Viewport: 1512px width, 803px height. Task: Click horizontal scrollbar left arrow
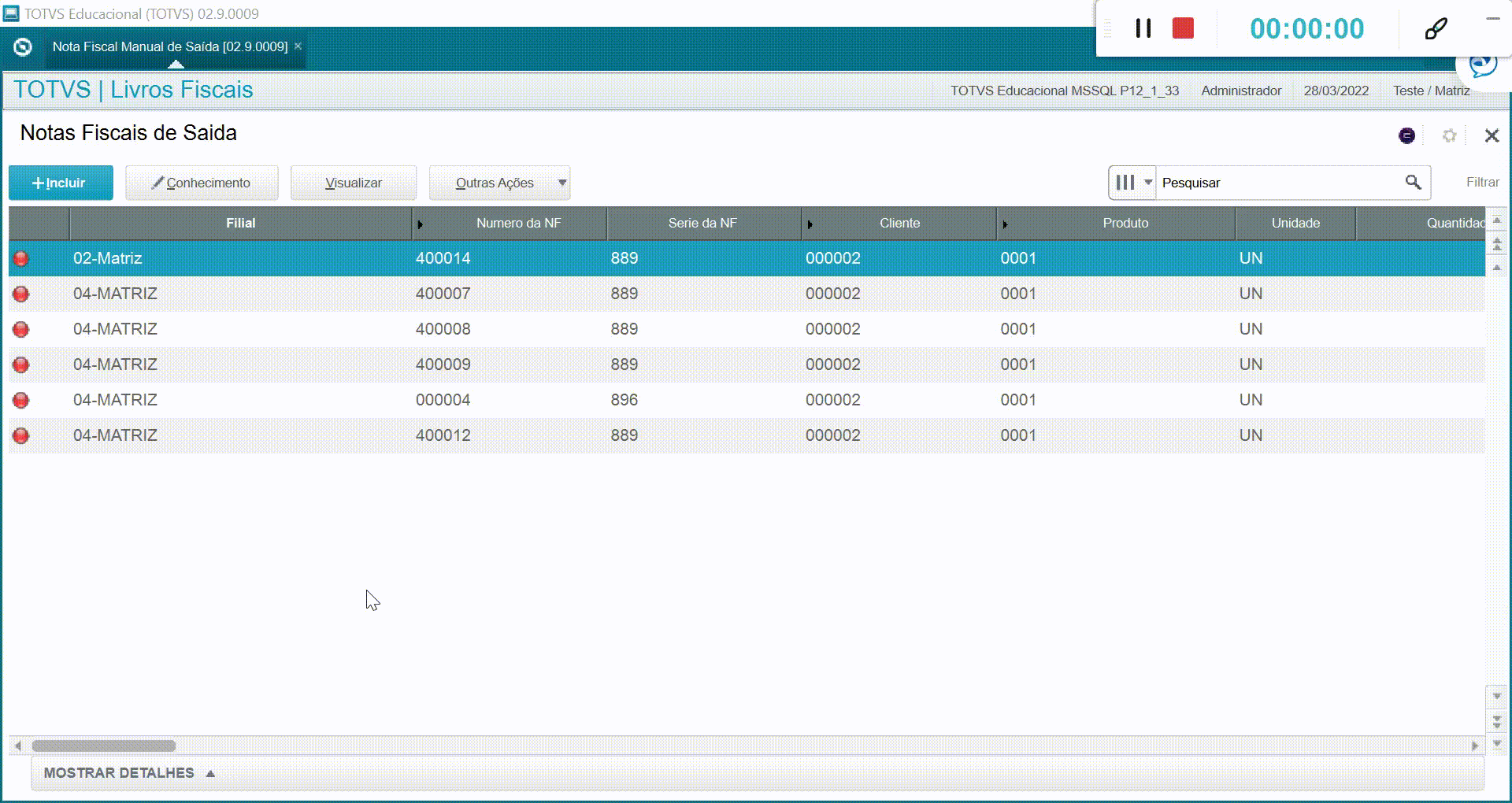[x=17, y=746]
